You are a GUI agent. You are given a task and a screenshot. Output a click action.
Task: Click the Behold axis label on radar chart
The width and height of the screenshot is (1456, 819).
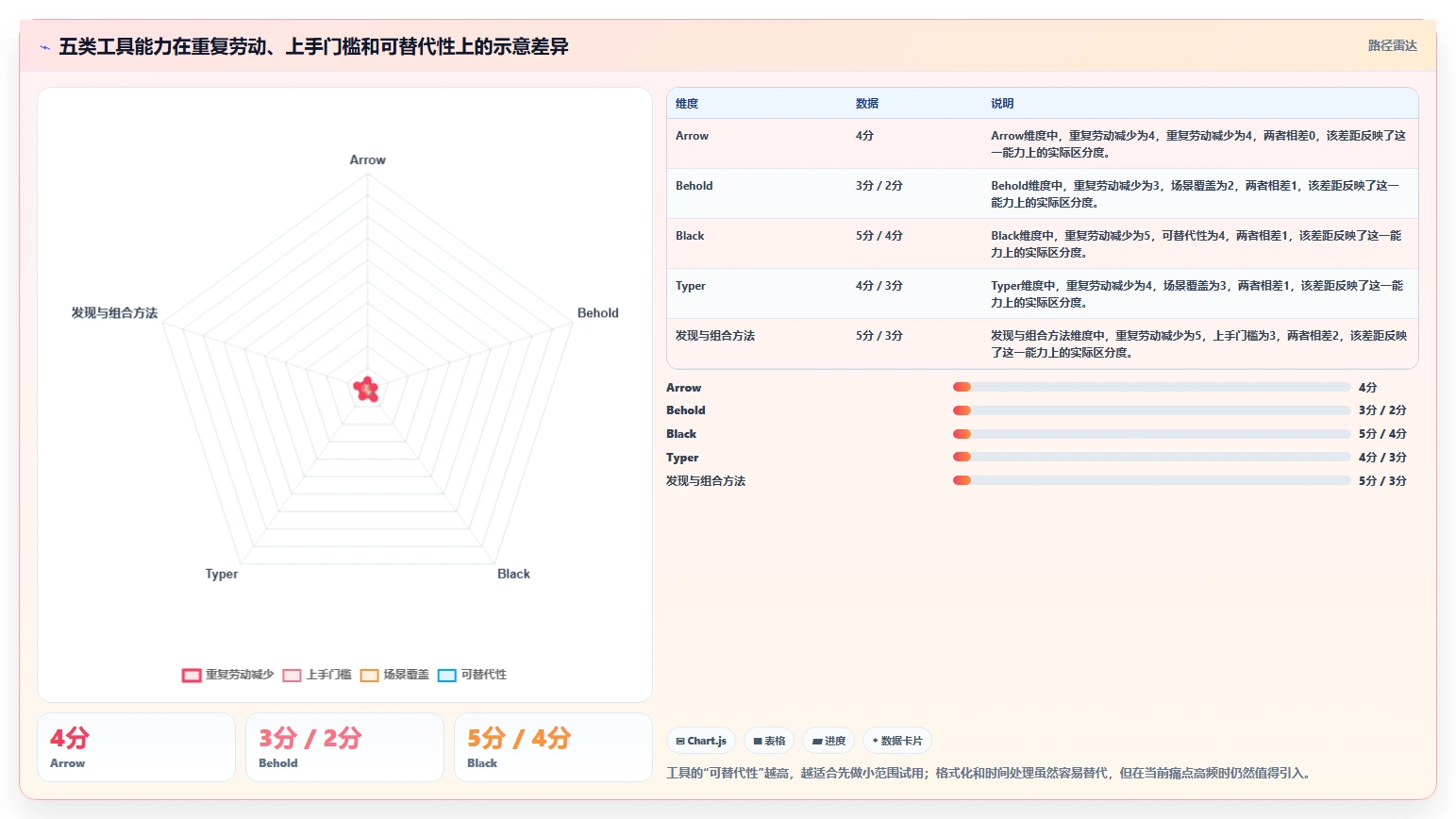(x=598, y=313)
